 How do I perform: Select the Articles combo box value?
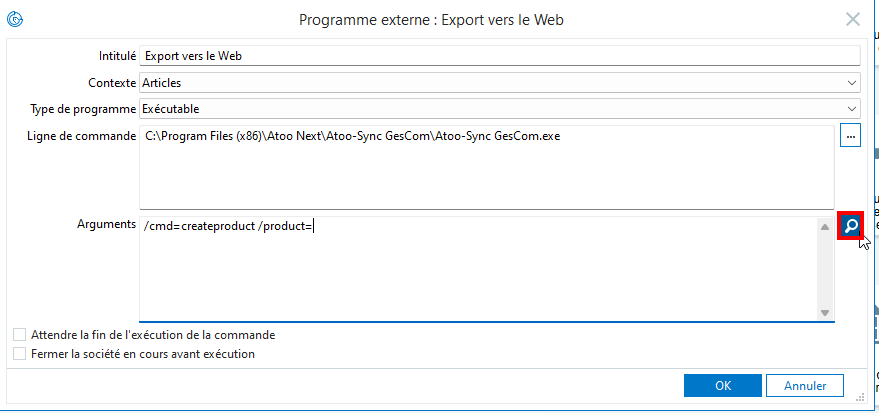click(499, 83)
